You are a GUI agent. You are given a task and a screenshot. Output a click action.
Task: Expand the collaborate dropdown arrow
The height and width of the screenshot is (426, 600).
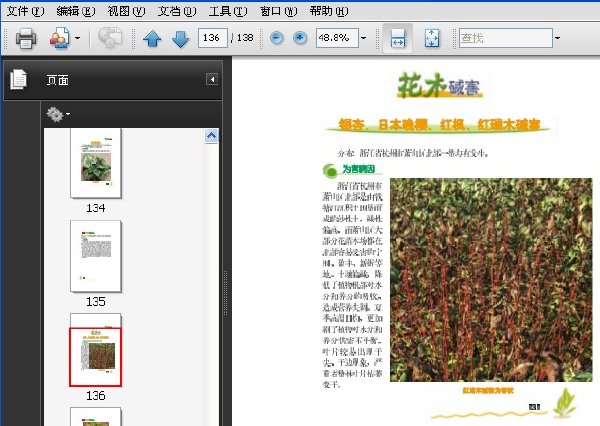click(78, 38)
